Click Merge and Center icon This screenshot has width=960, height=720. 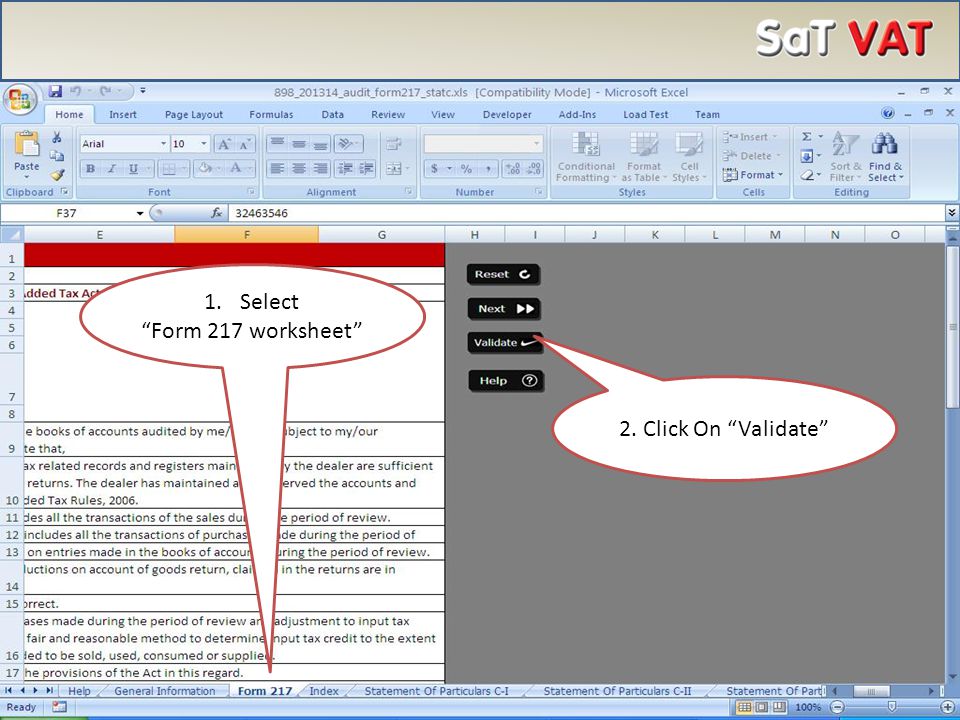393,168
